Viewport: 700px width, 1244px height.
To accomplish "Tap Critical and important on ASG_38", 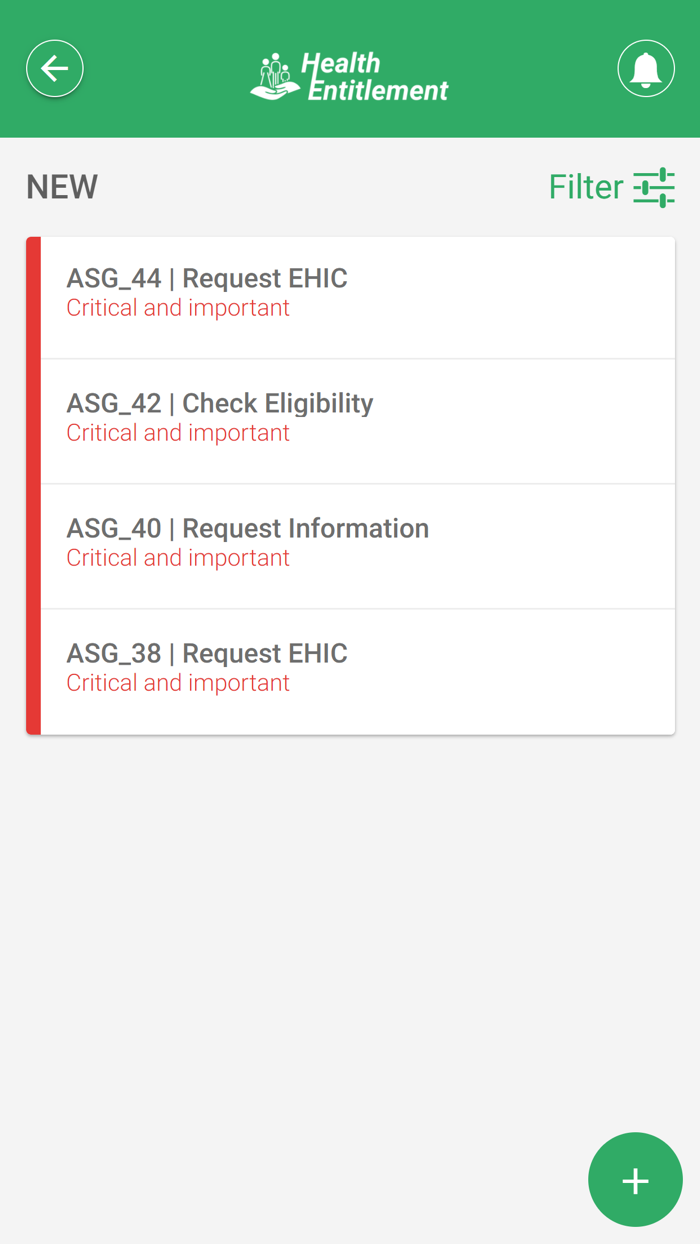I will pos(177,683).
